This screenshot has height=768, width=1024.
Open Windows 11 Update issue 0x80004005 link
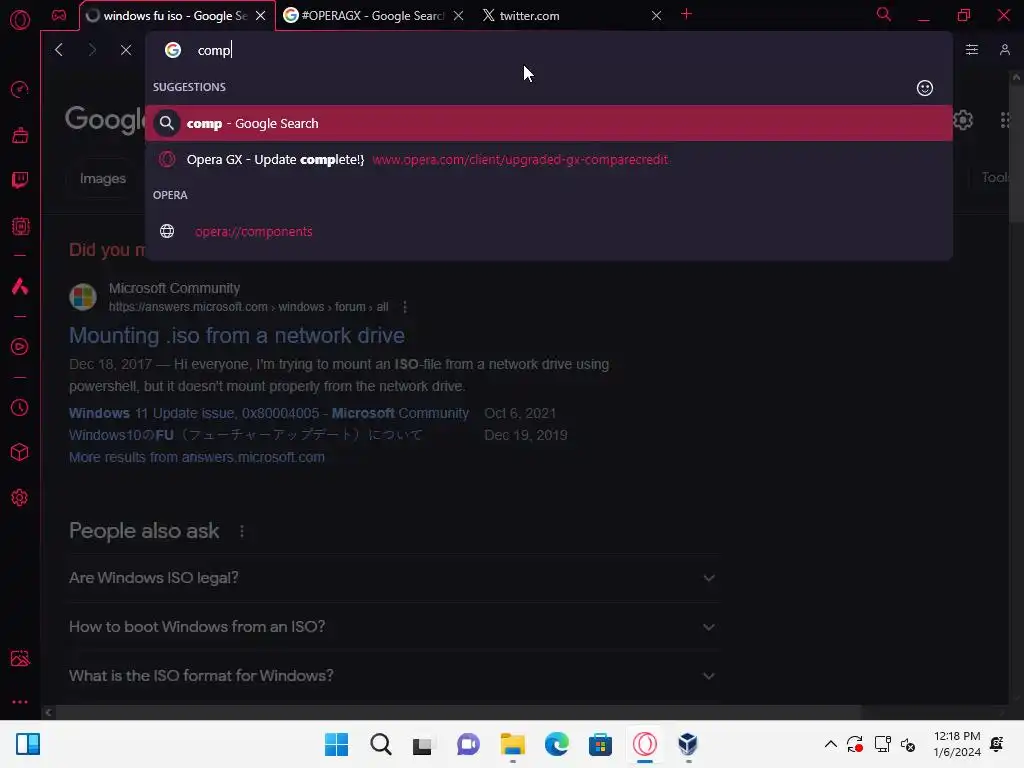269,413
